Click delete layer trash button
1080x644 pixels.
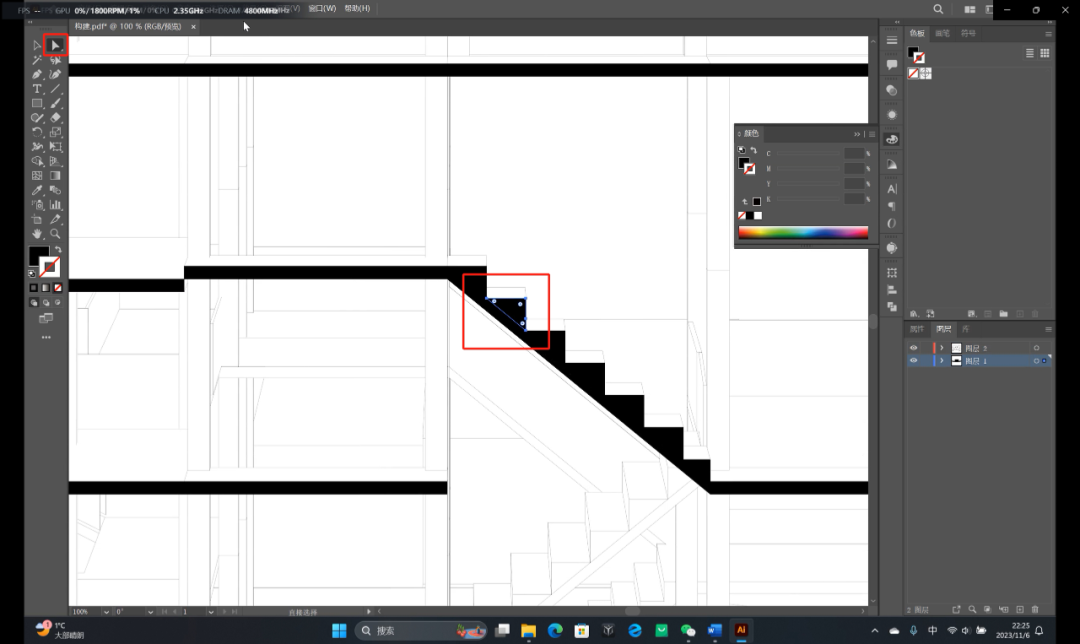click(1035, 610)
